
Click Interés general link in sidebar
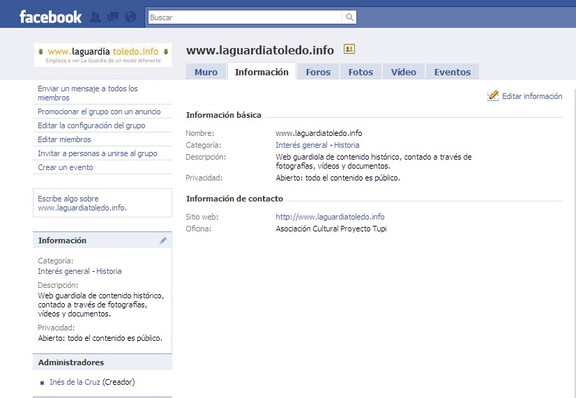[64, 271]
